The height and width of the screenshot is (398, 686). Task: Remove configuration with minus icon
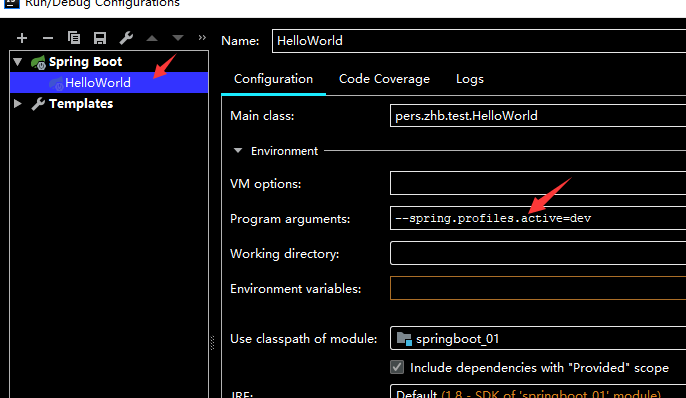[x=48, y=38]
